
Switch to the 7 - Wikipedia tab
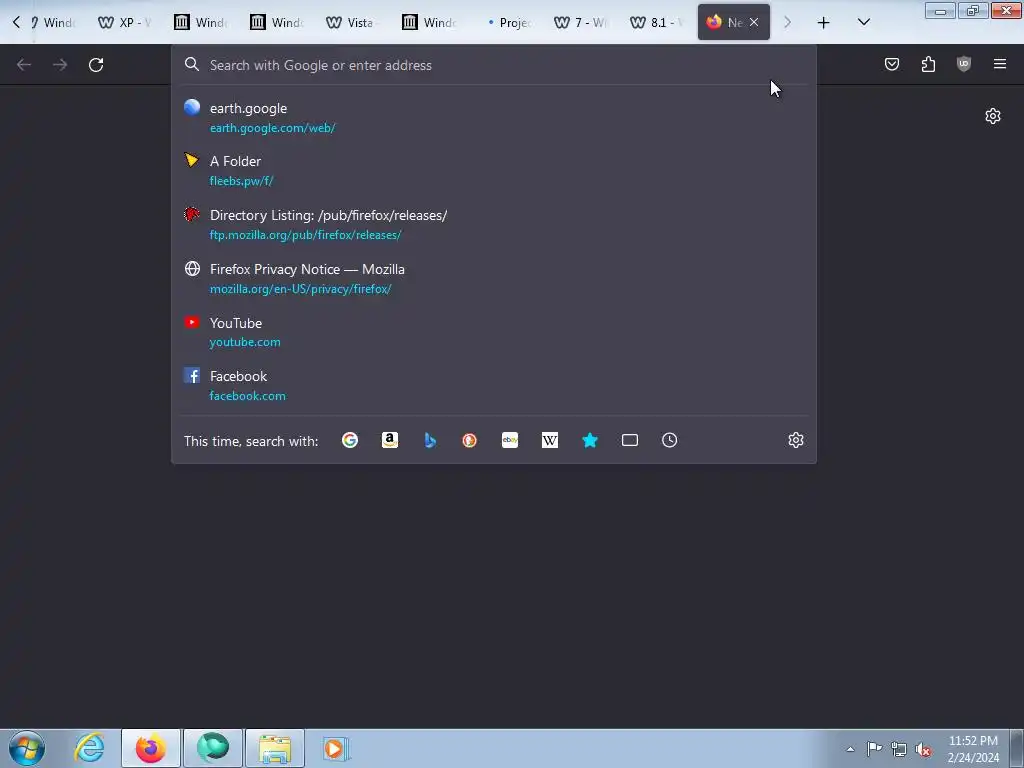pyautogui.click(x=581, y=22)
